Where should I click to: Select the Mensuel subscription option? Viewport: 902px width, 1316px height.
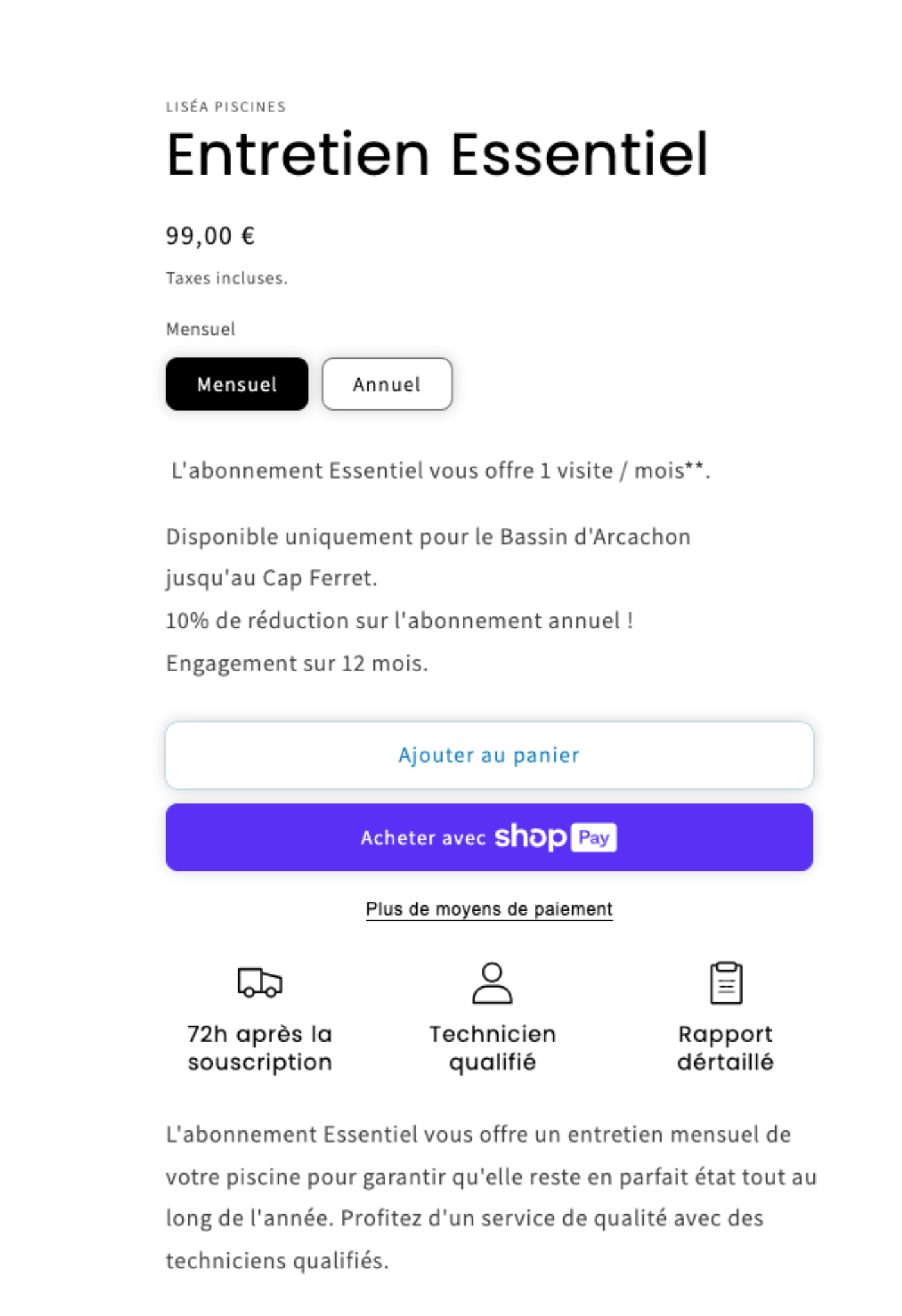[x=237, y=384]
